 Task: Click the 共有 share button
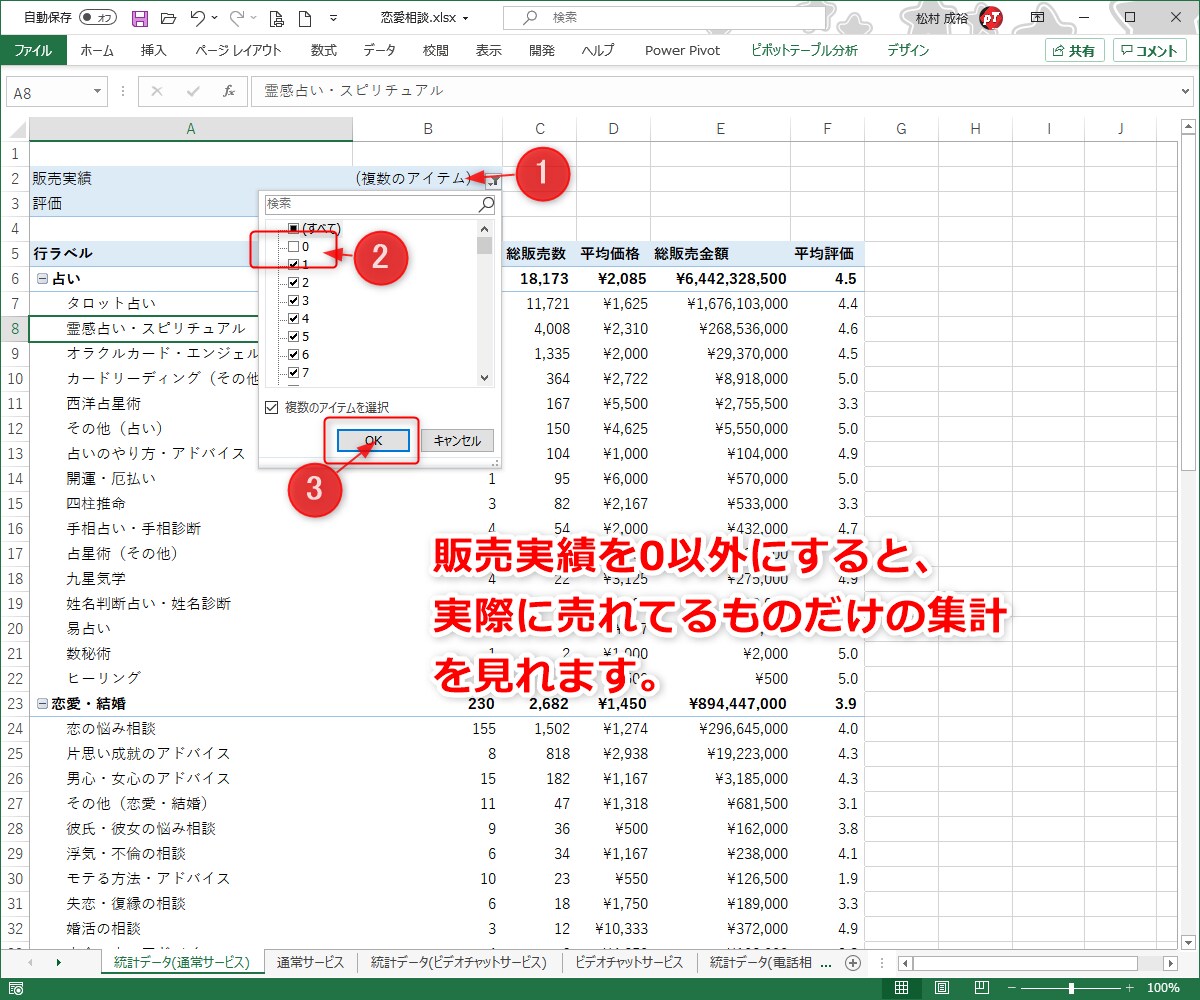1074,50
